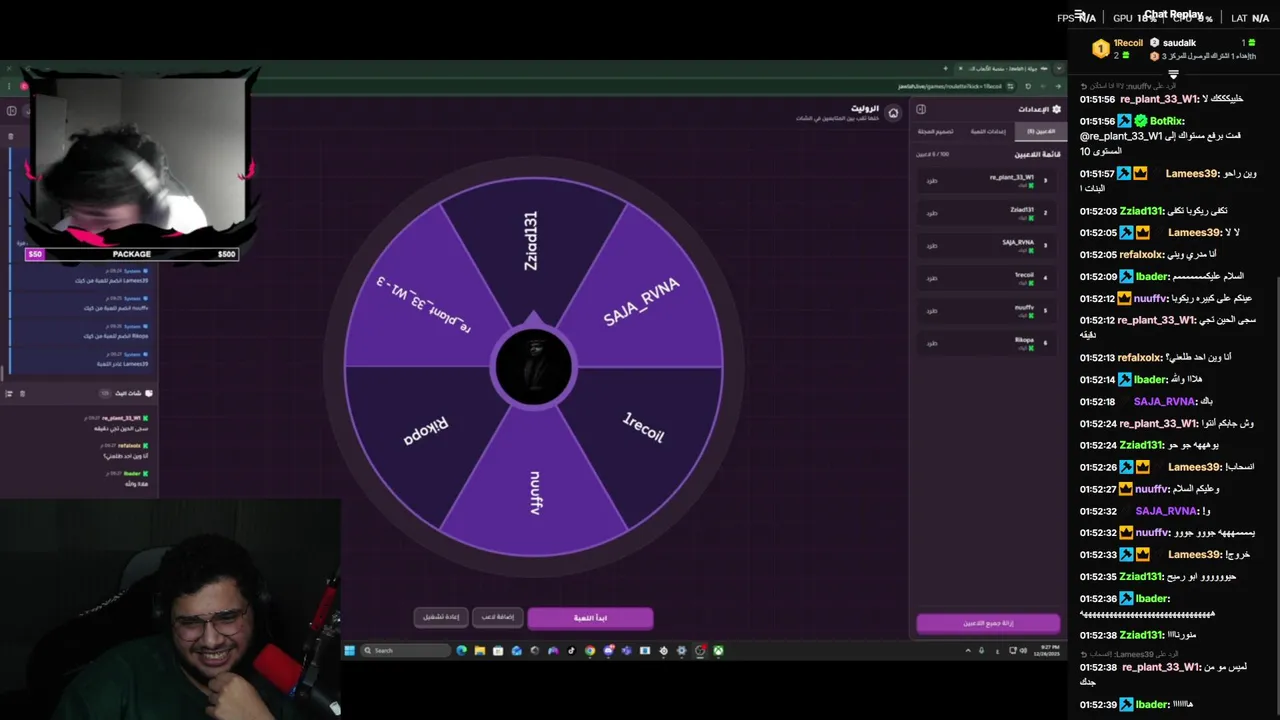
Task: Click the add player button
Action: (x=497, y=617)
